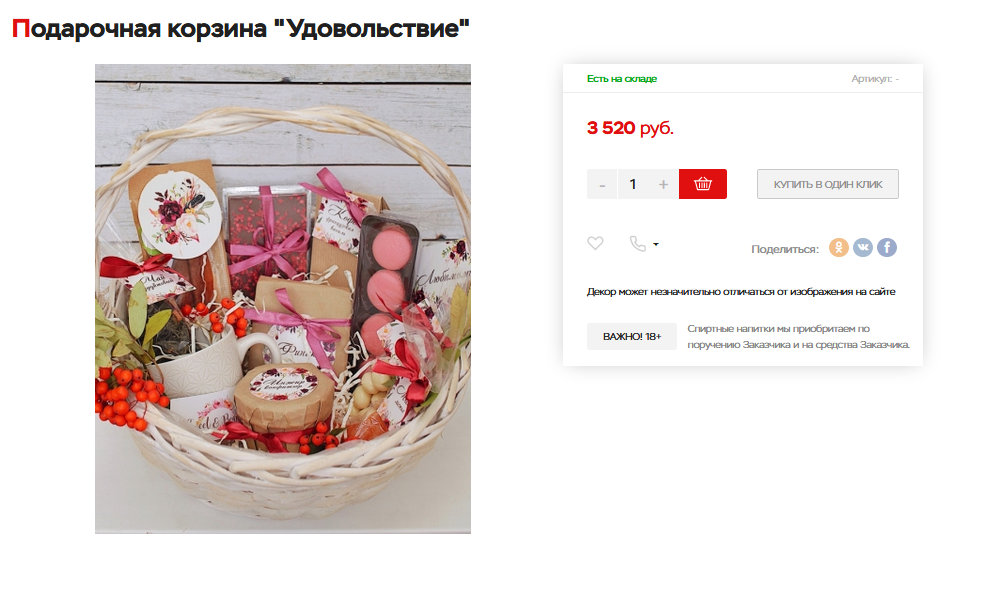Decrease quantity with the minus button
Image resolution: width=984 pixels, height=598 pixels.
(x=602, y=184)
